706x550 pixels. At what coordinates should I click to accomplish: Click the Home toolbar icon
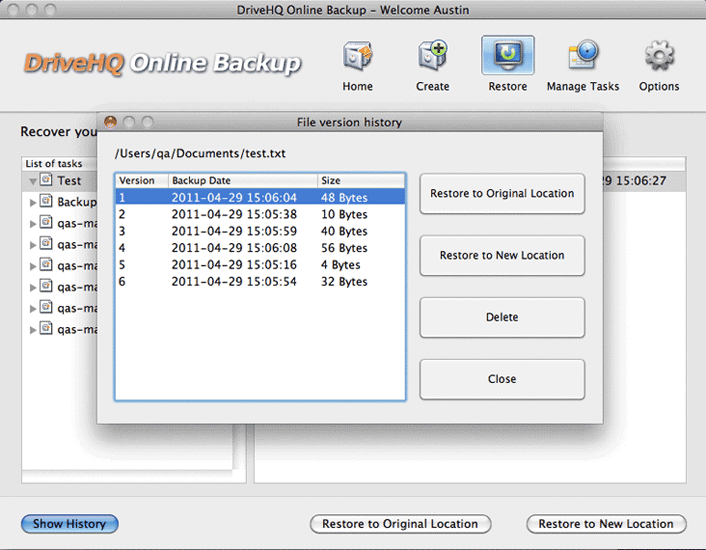357,58
